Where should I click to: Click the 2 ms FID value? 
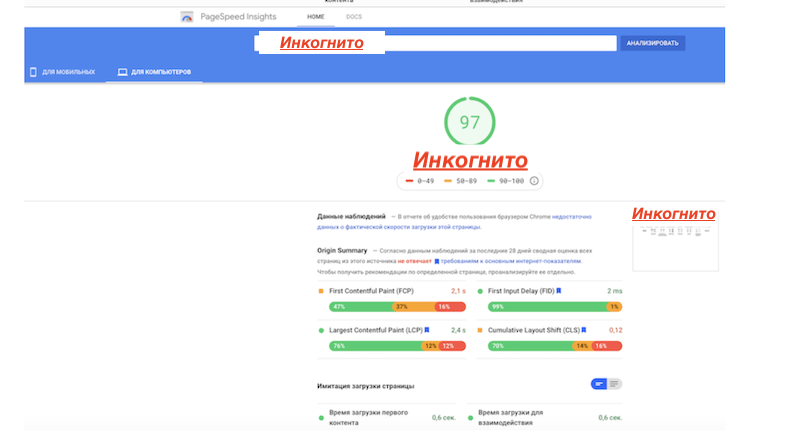[x=614, y=291]
